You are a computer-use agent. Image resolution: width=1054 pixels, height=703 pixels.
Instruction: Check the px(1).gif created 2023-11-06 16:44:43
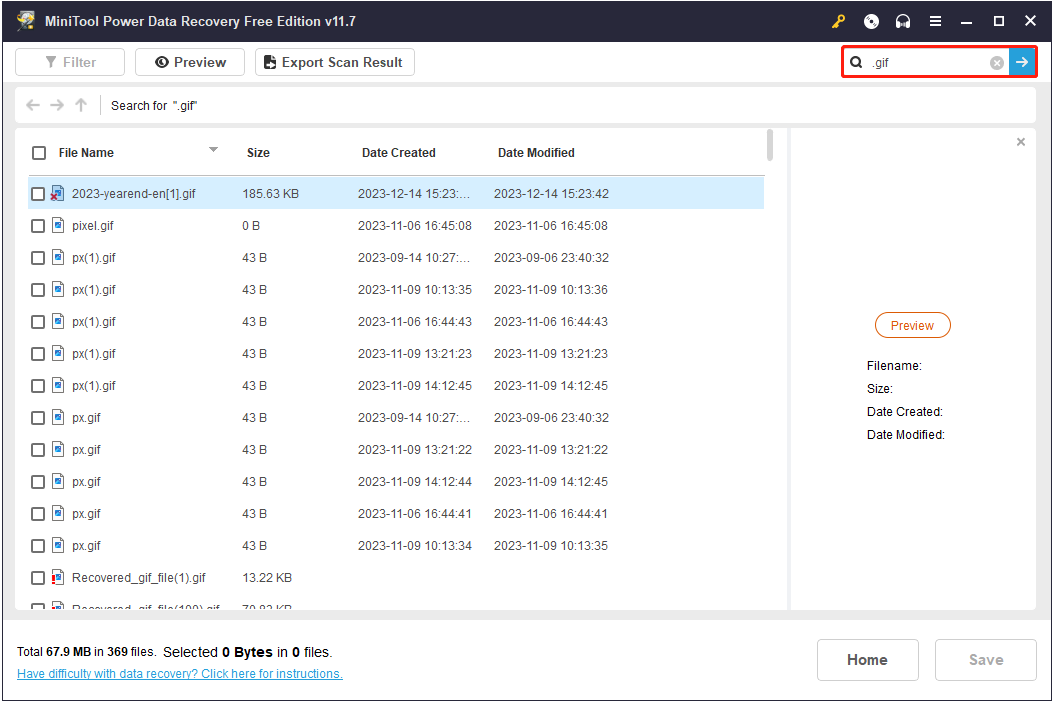(38, 322)
